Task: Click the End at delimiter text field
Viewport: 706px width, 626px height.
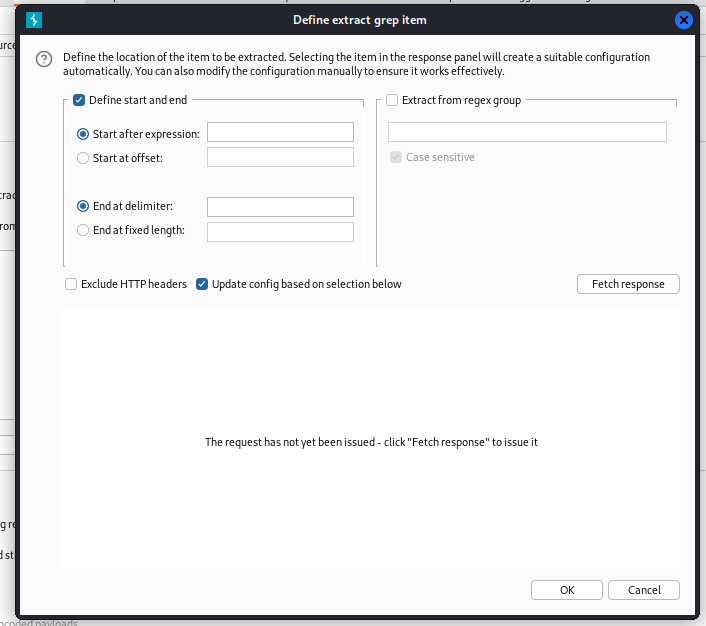Action: [x=280, y=207]
